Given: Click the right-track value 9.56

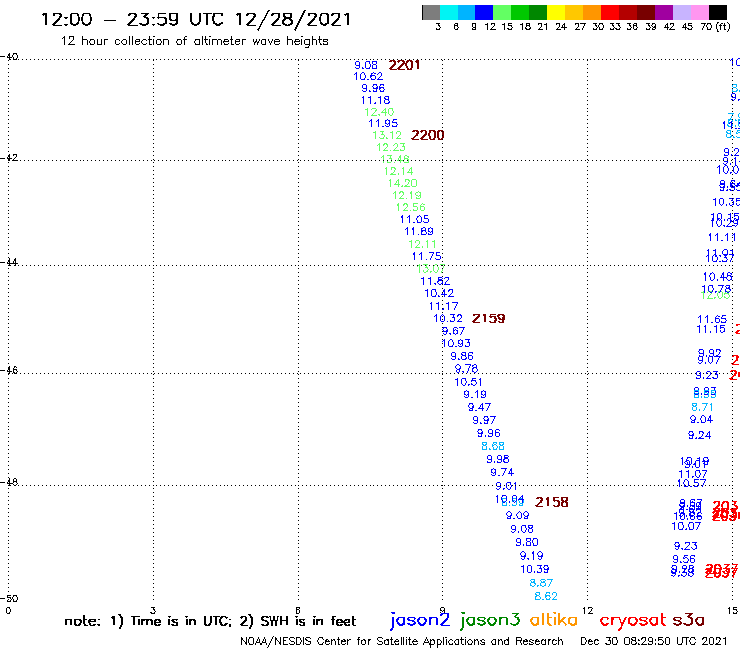Looking at the screenshot, I should tap(684, 559).
